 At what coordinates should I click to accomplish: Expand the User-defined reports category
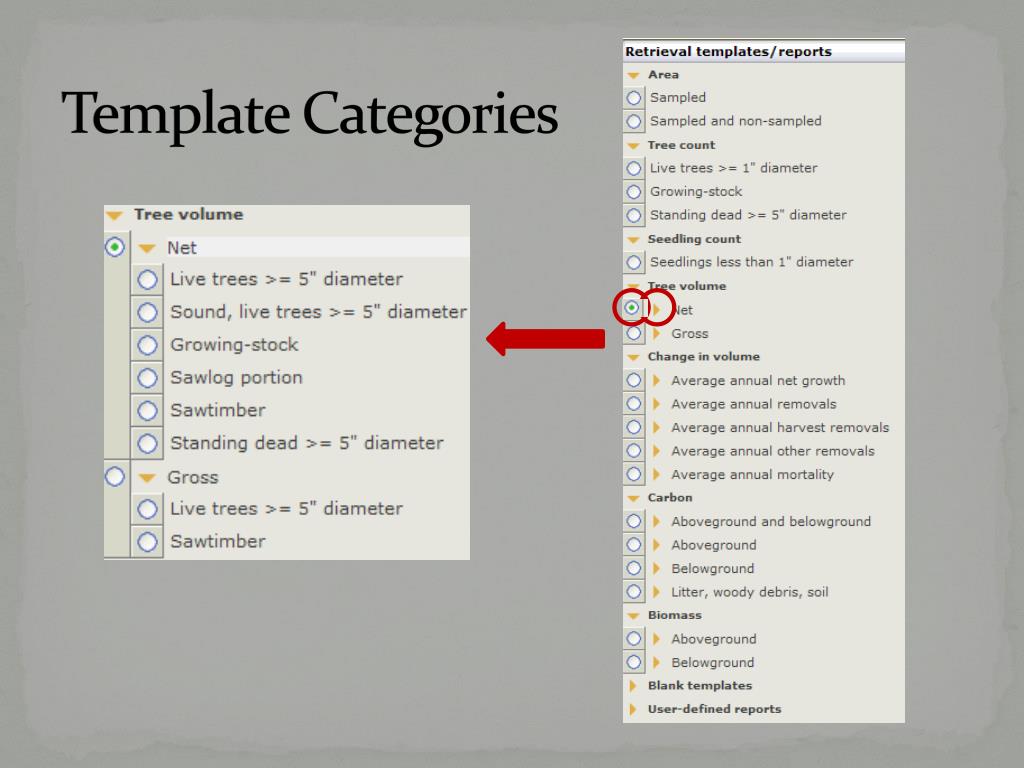tap(633, 709)
